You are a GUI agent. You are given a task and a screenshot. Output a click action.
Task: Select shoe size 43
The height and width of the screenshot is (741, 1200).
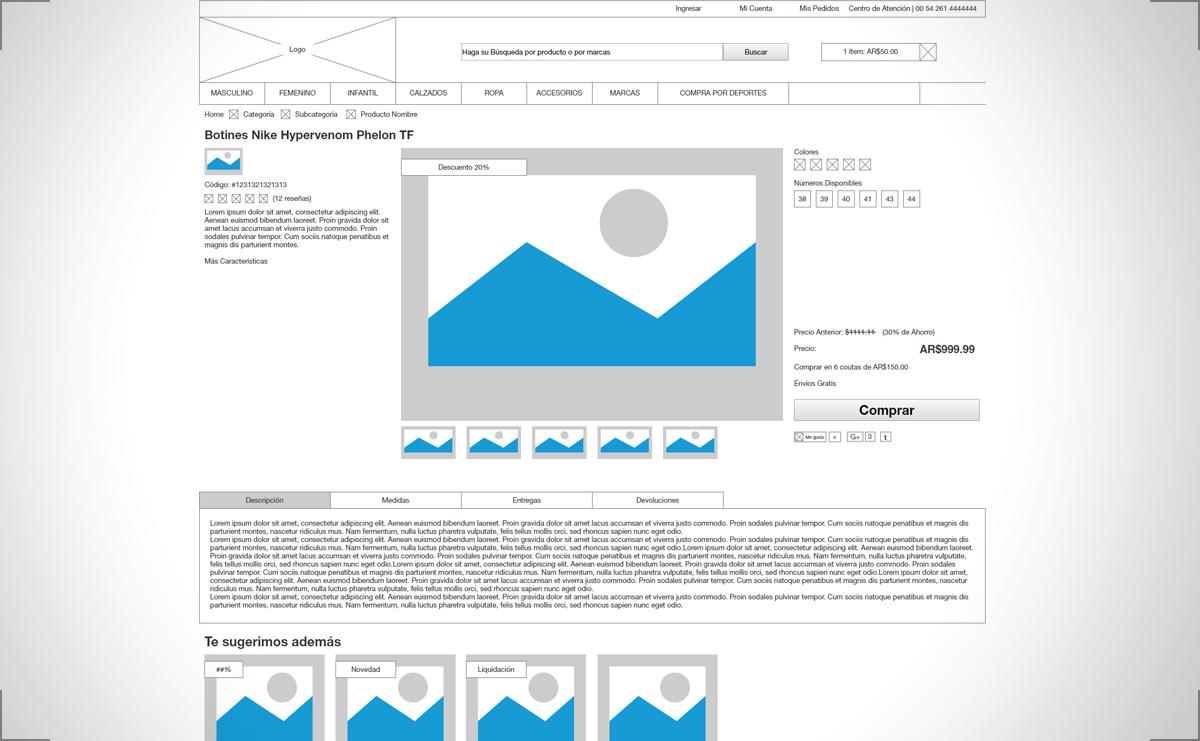(x=890, y=199)
